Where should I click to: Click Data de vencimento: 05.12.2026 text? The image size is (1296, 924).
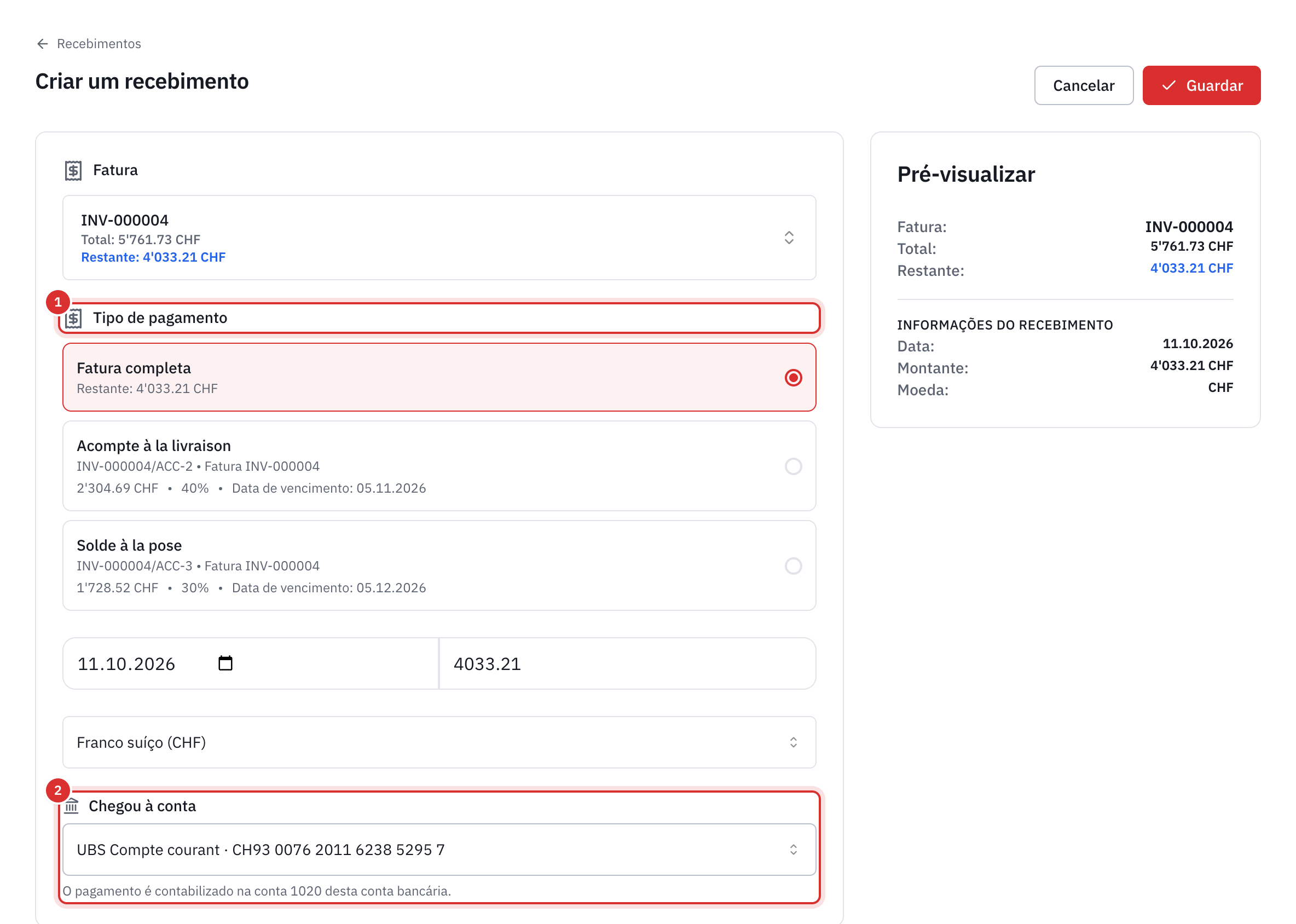(329, 588)
